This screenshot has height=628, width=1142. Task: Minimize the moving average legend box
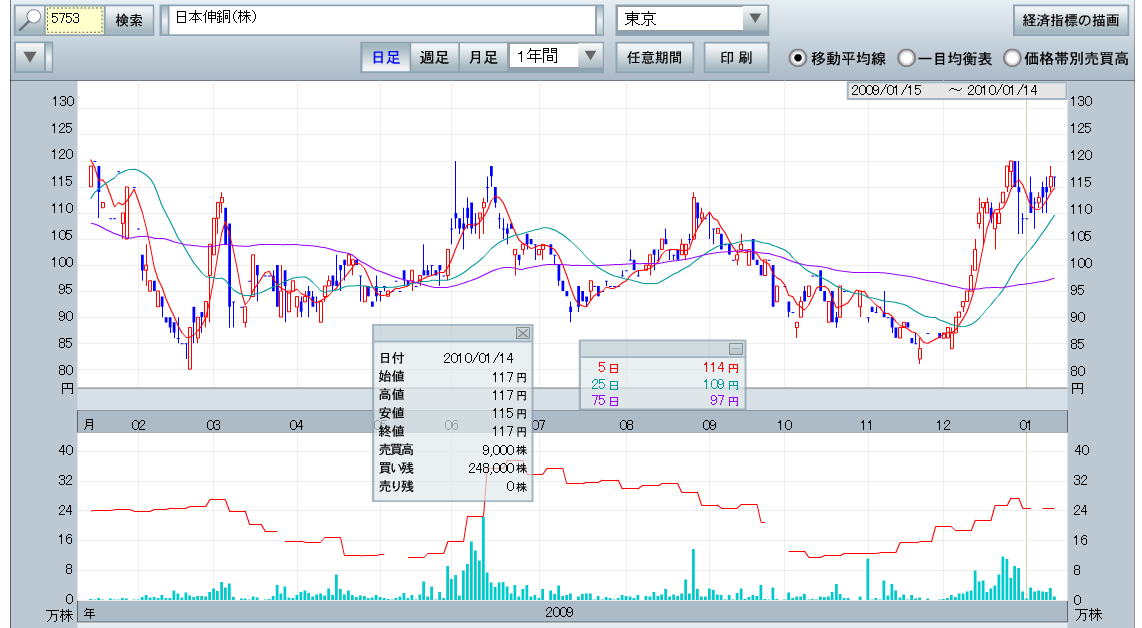click(x=736, y=348)
